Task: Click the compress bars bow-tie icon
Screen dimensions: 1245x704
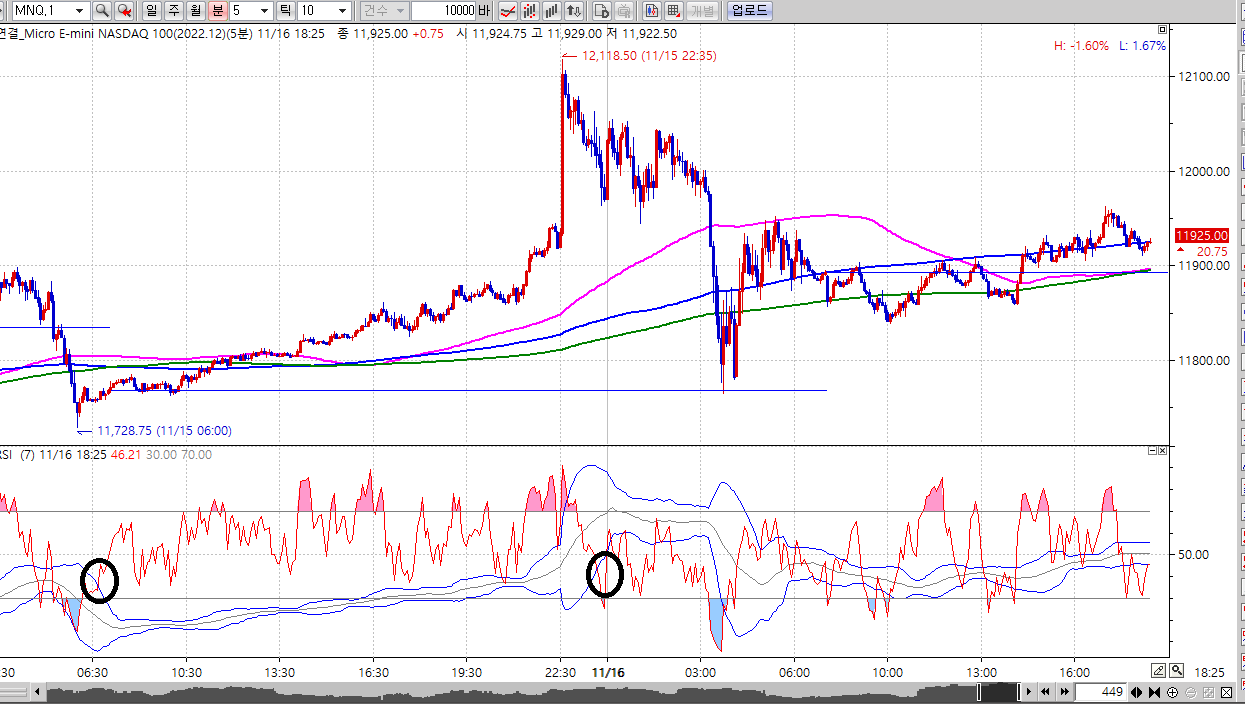Action: click(1155, 692)
